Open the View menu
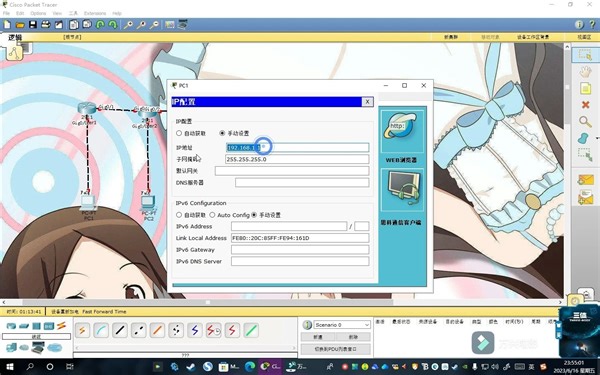 tap(57, 13)
